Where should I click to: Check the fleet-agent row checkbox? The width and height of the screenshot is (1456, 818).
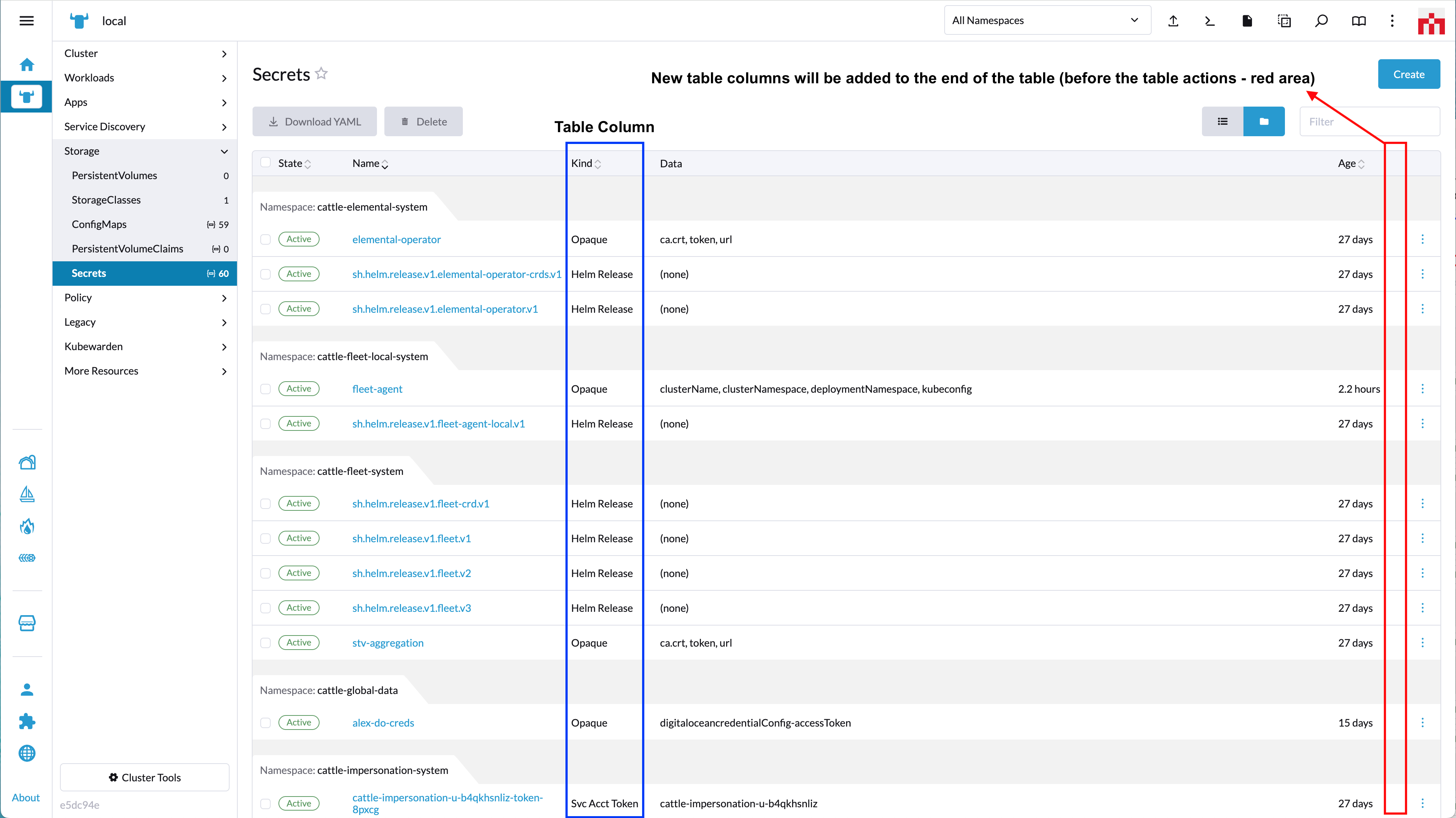[265, 389]
